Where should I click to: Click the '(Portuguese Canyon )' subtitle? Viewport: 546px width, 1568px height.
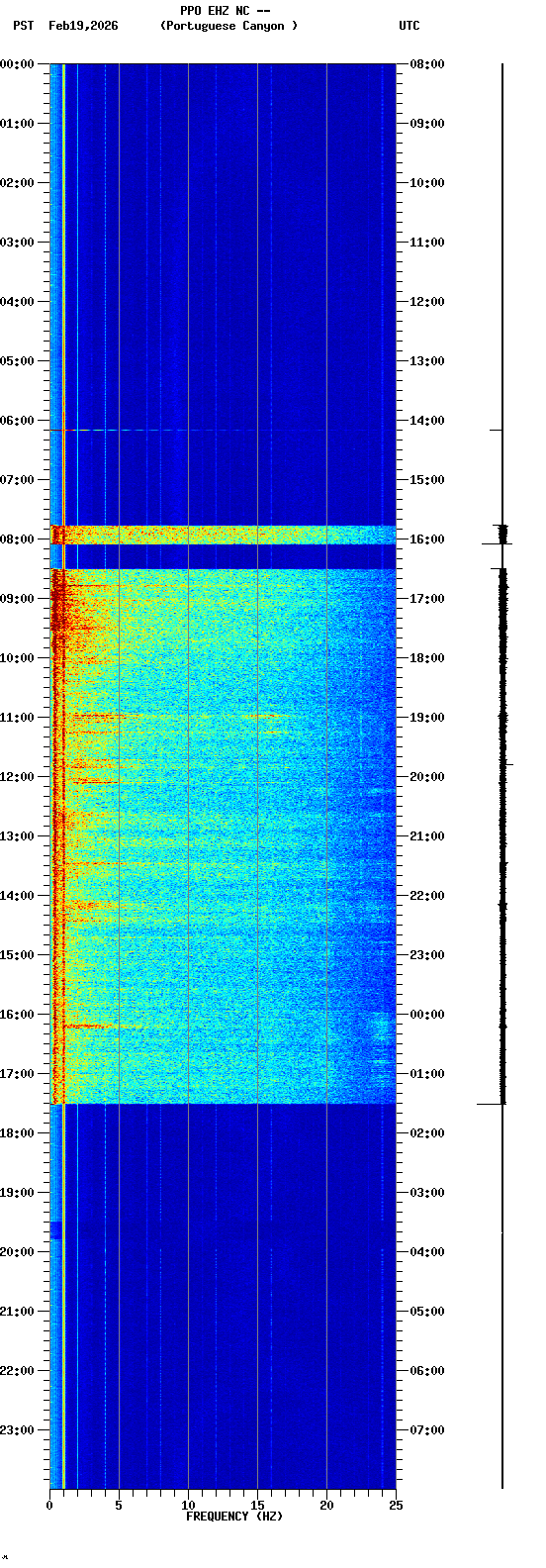(x=228, y=26)
